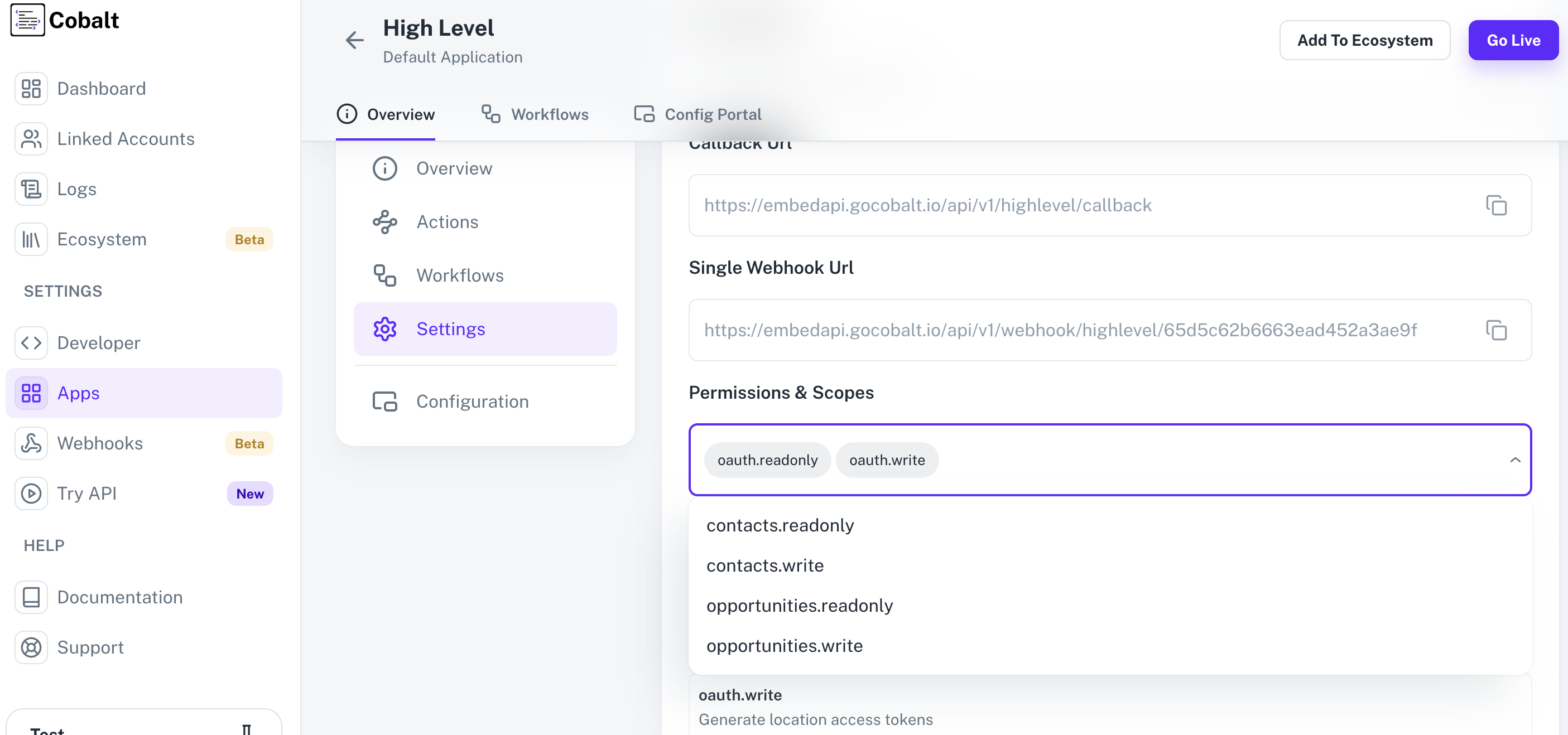Select the Actions item in the app panel

tap(447, 221)
